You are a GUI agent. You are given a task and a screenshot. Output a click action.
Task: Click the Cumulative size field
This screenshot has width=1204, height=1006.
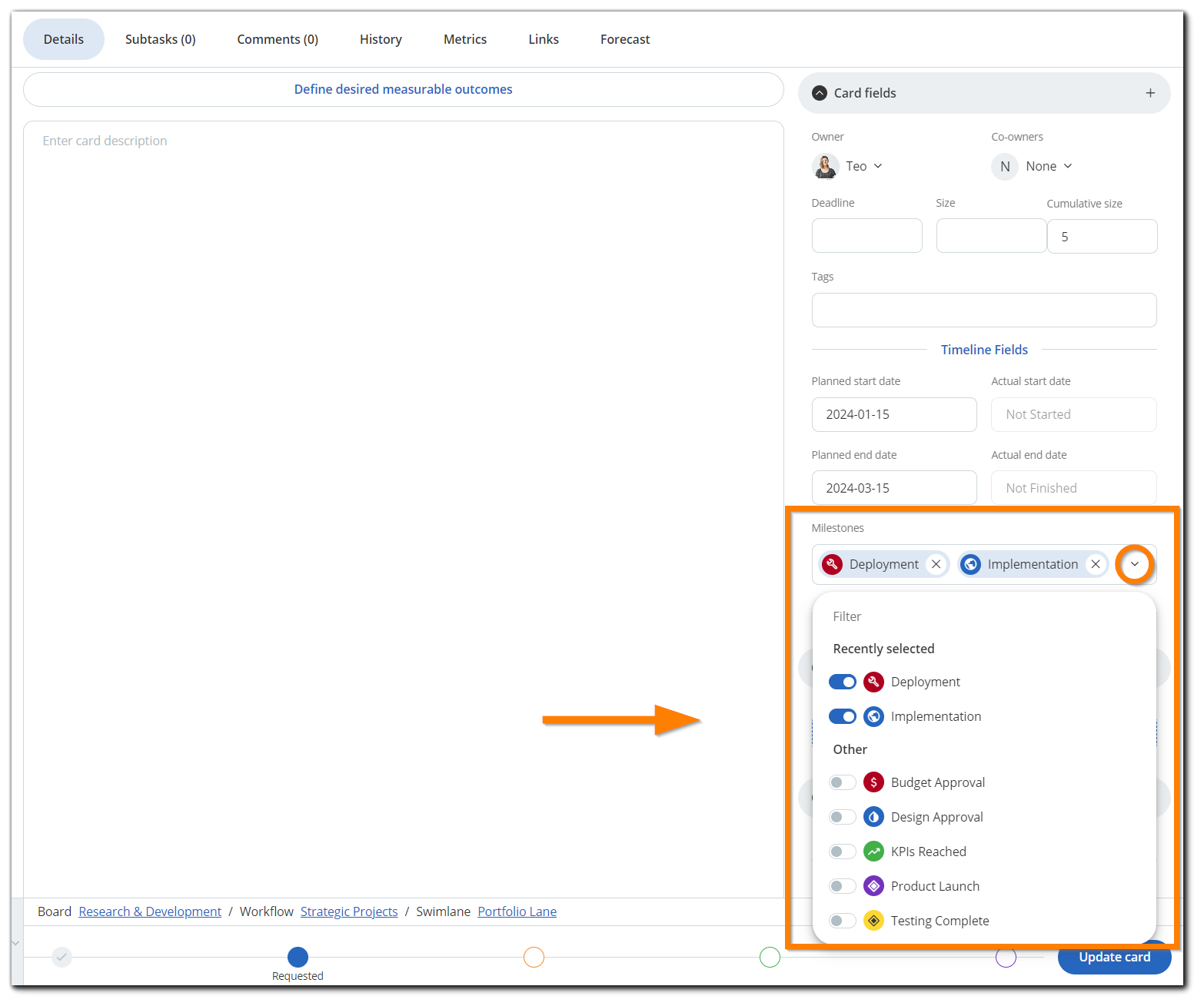1103,236
